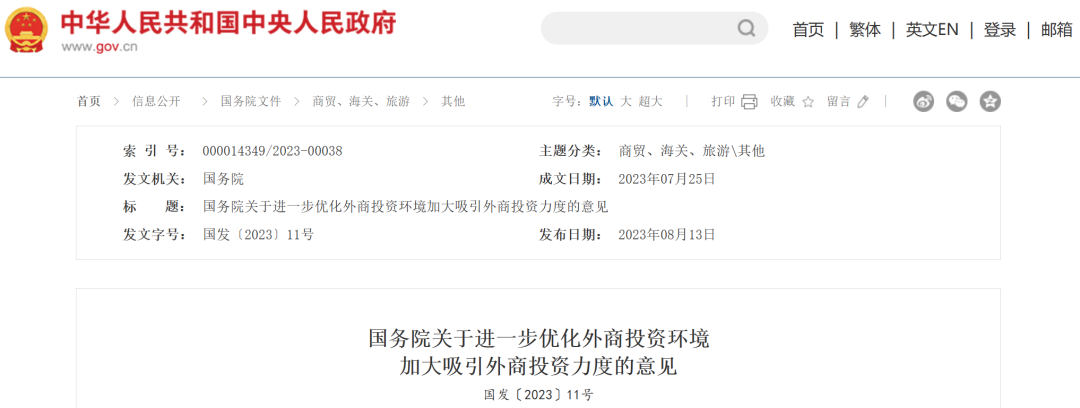Click the 字号 font size label

click(568, 101)
